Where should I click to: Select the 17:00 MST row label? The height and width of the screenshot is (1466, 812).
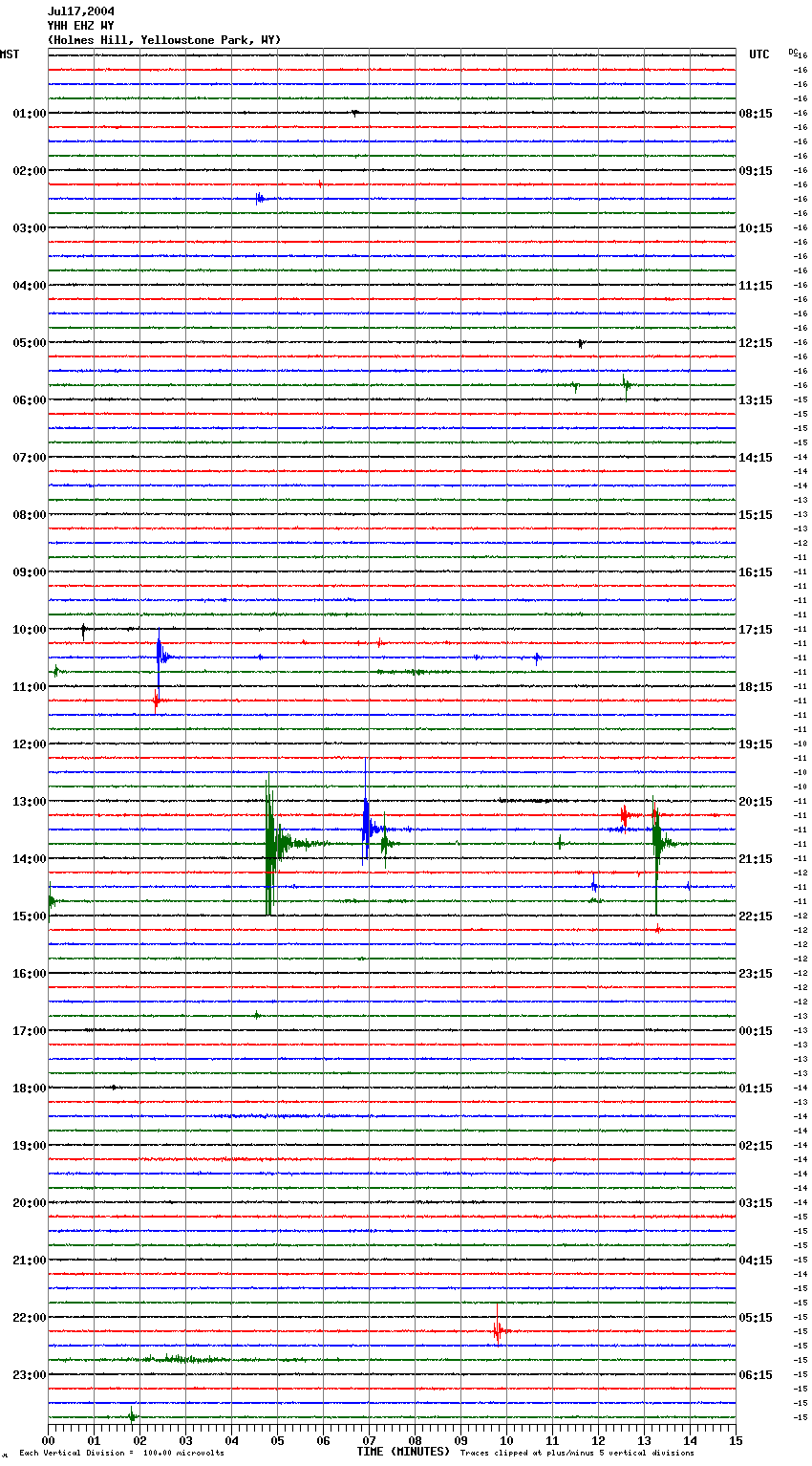coord(30,1031)
